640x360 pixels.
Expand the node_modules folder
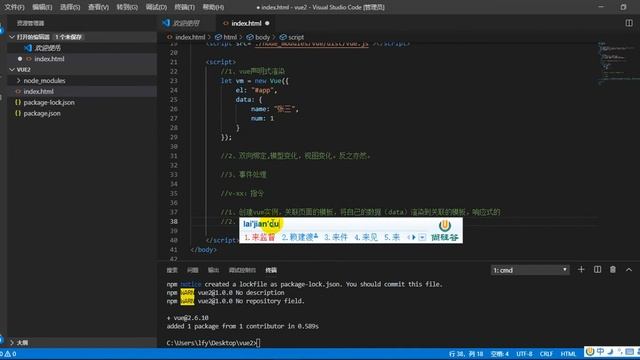point(18,80)
